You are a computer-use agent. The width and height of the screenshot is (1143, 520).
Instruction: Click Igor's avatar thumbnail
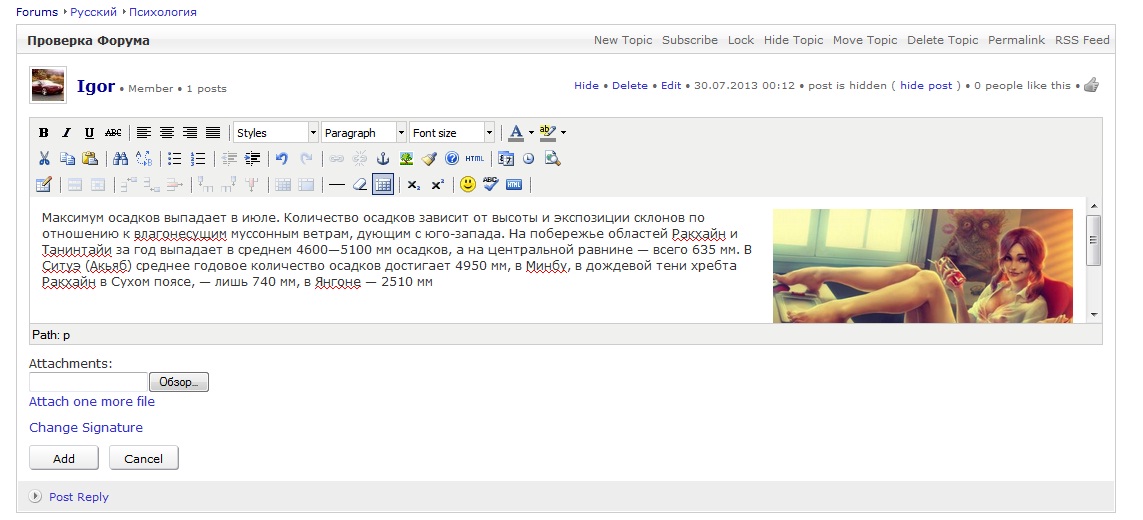[x=48, y=85]
